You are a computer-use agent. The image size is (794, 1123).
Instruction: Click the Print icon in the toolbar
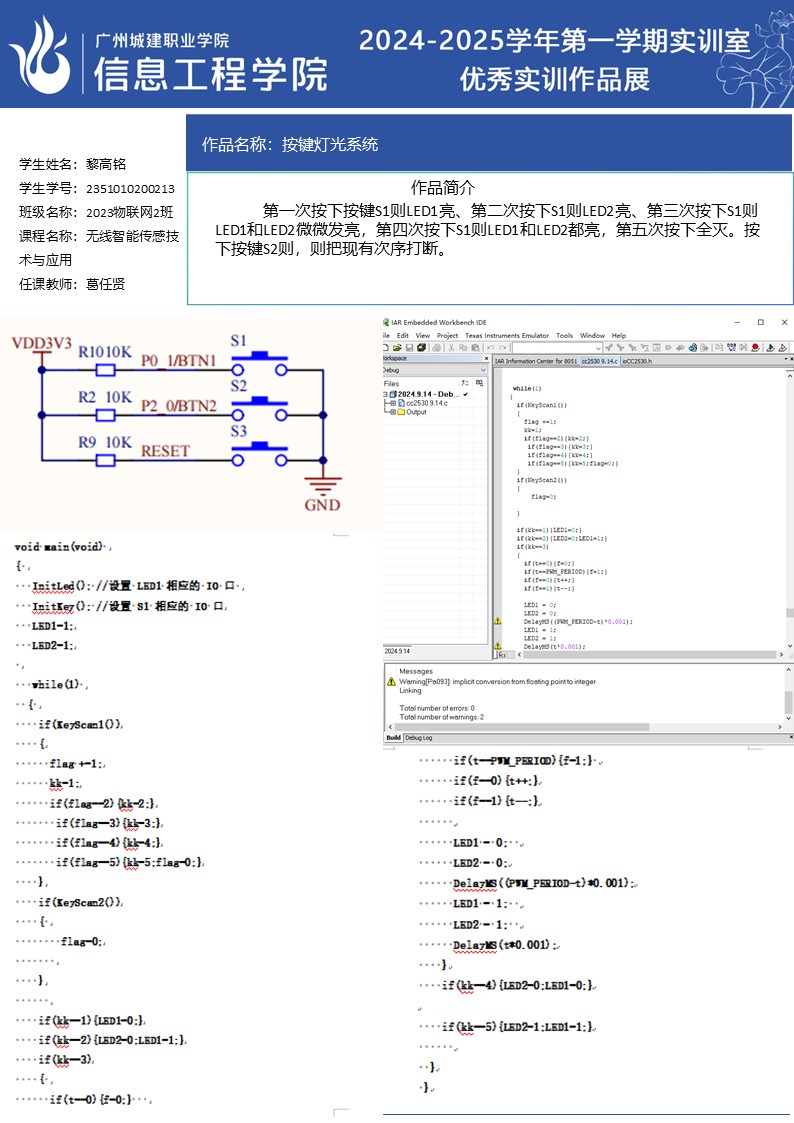[x=434, y=348]
